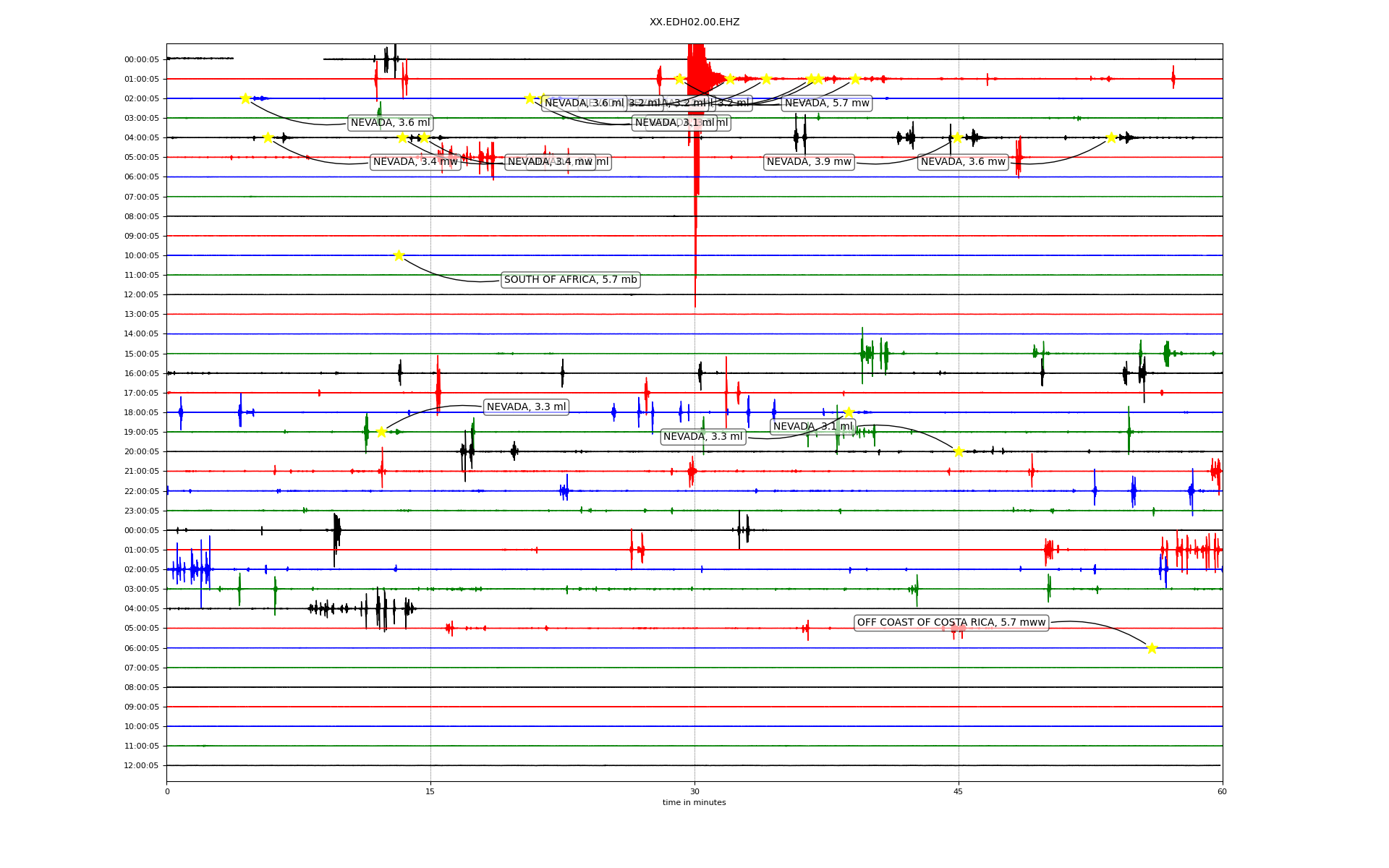This screenshot has height=868, width=1389.
Task: Click the 'time in minutes' axis label
Action: pyautogui.click(x=694, y=802)
